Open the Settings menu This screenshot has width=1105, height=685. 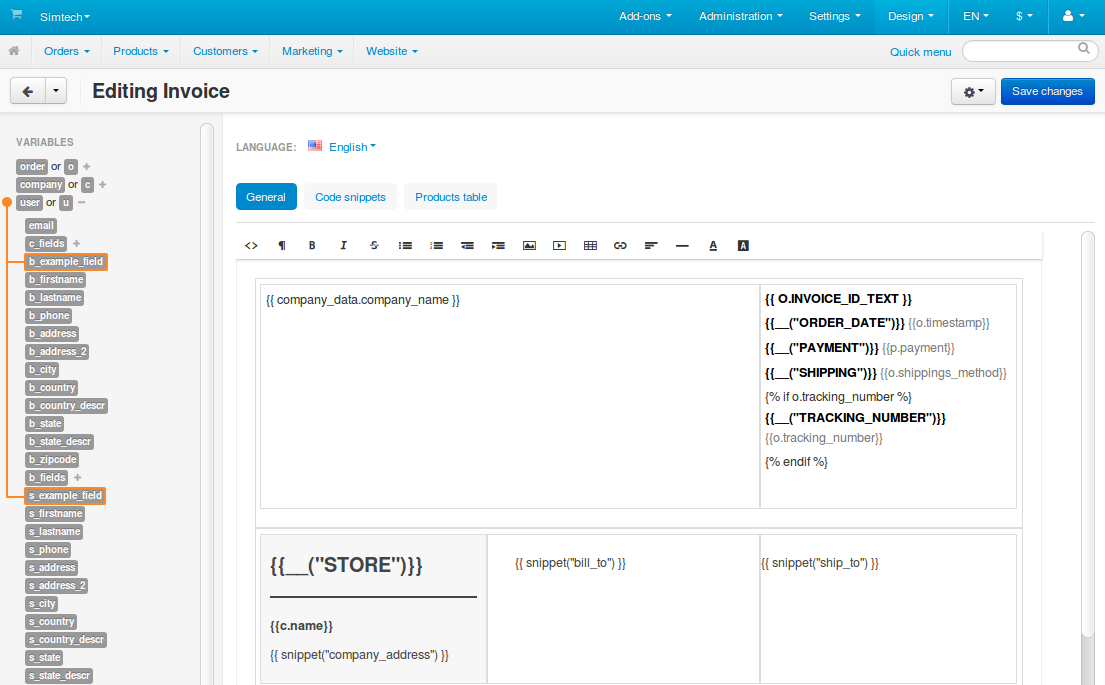click(x=835, y=16)
